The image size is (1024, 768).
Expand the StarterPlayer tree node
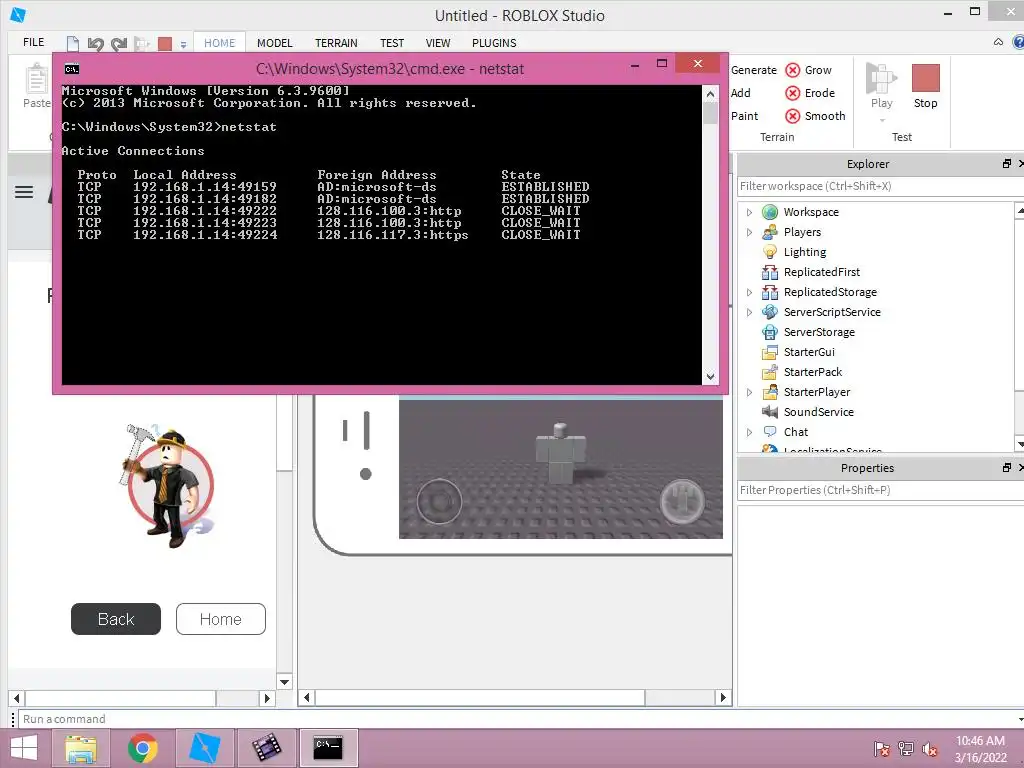point(749,392)
